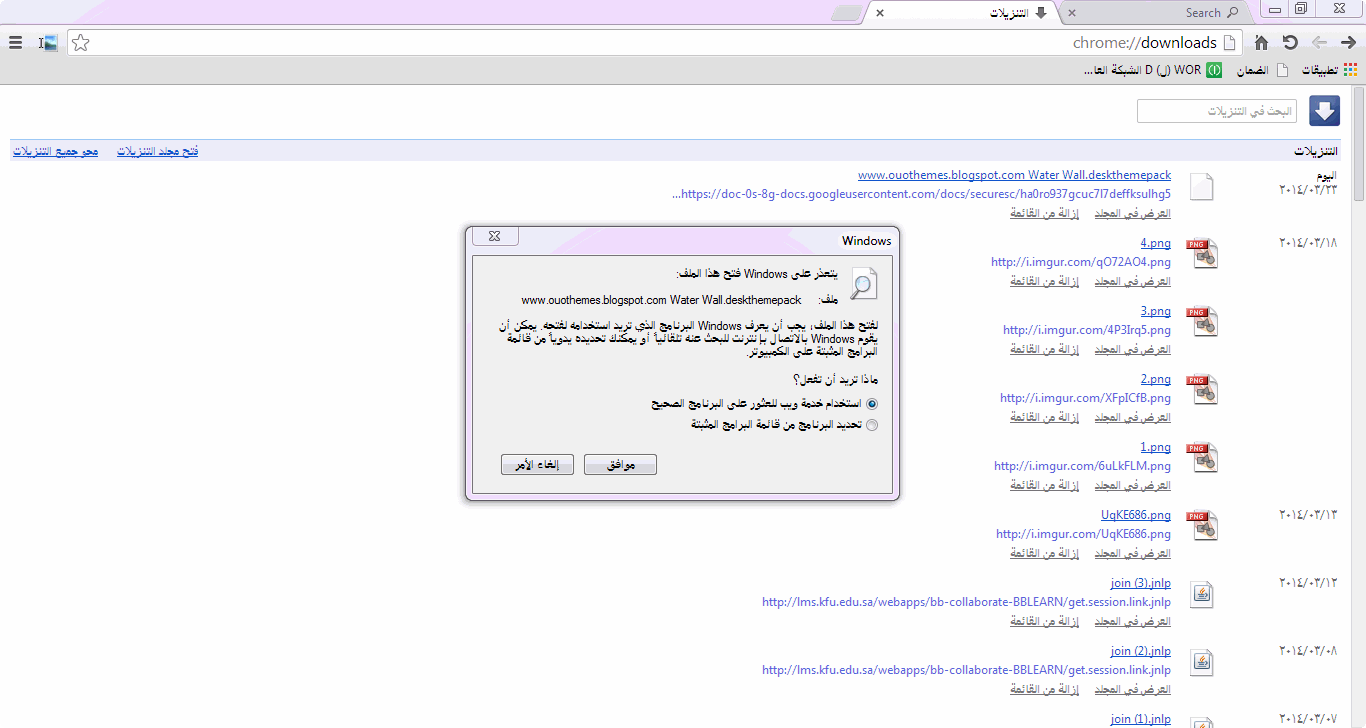The width and height of the screenshot is (1366, 728).
Task: Select choose-from-installed-programs radio option
Action: click(872, 425)
